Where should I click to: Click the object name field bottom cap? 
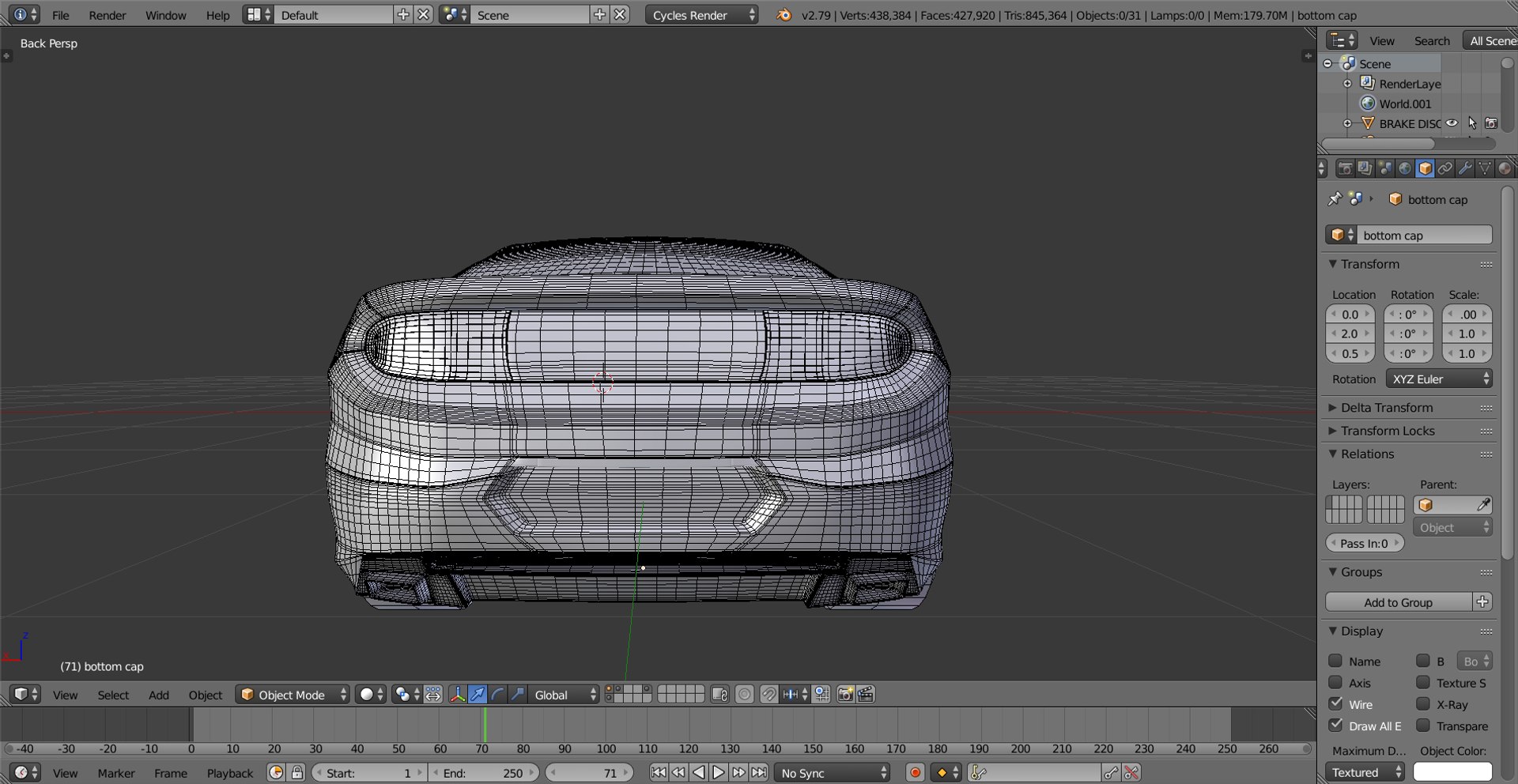pos(1425,236)
